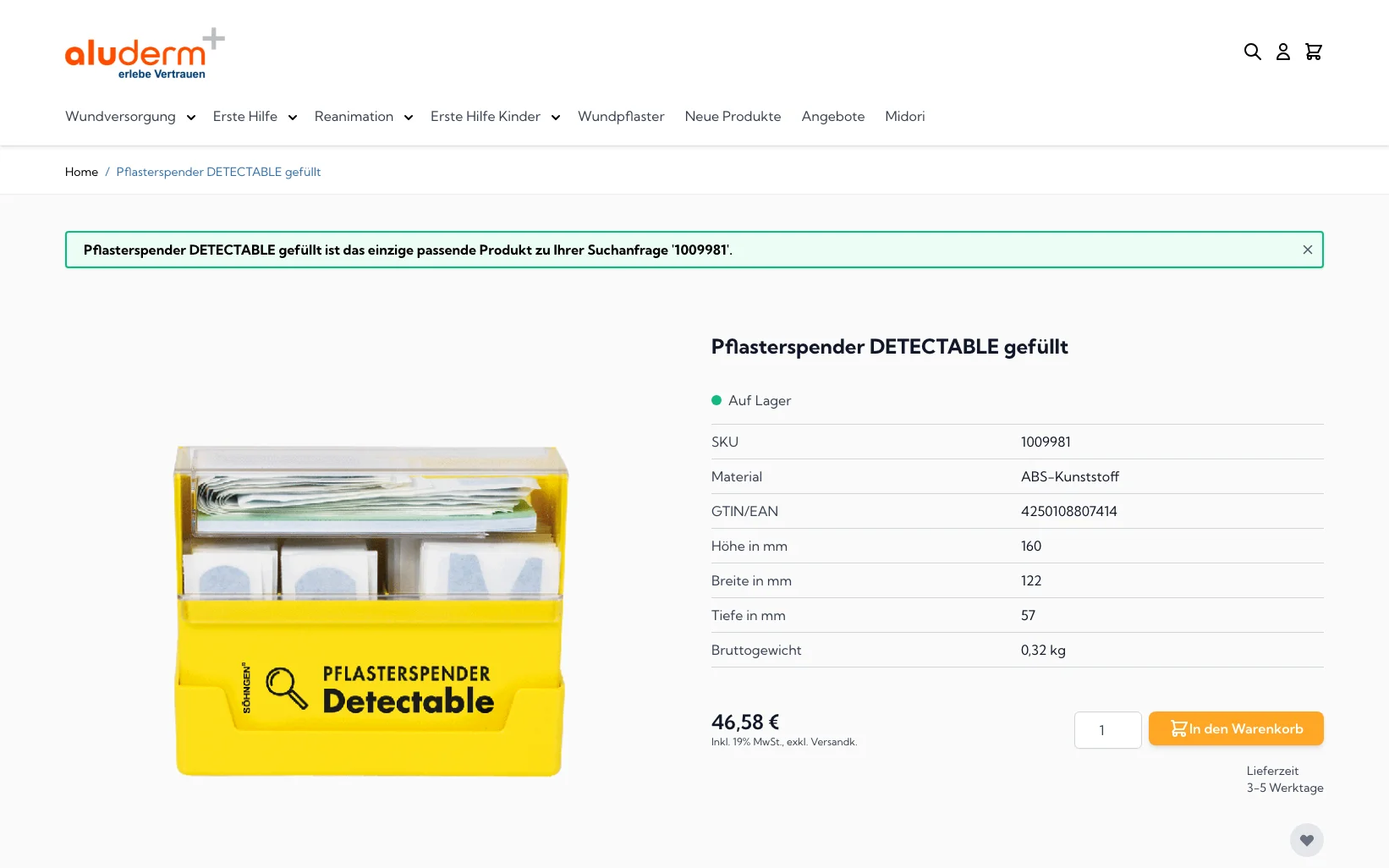Screen dimensions: 1389x868
Task: Open the Midori menu item
Action: (x=905, y=117)
